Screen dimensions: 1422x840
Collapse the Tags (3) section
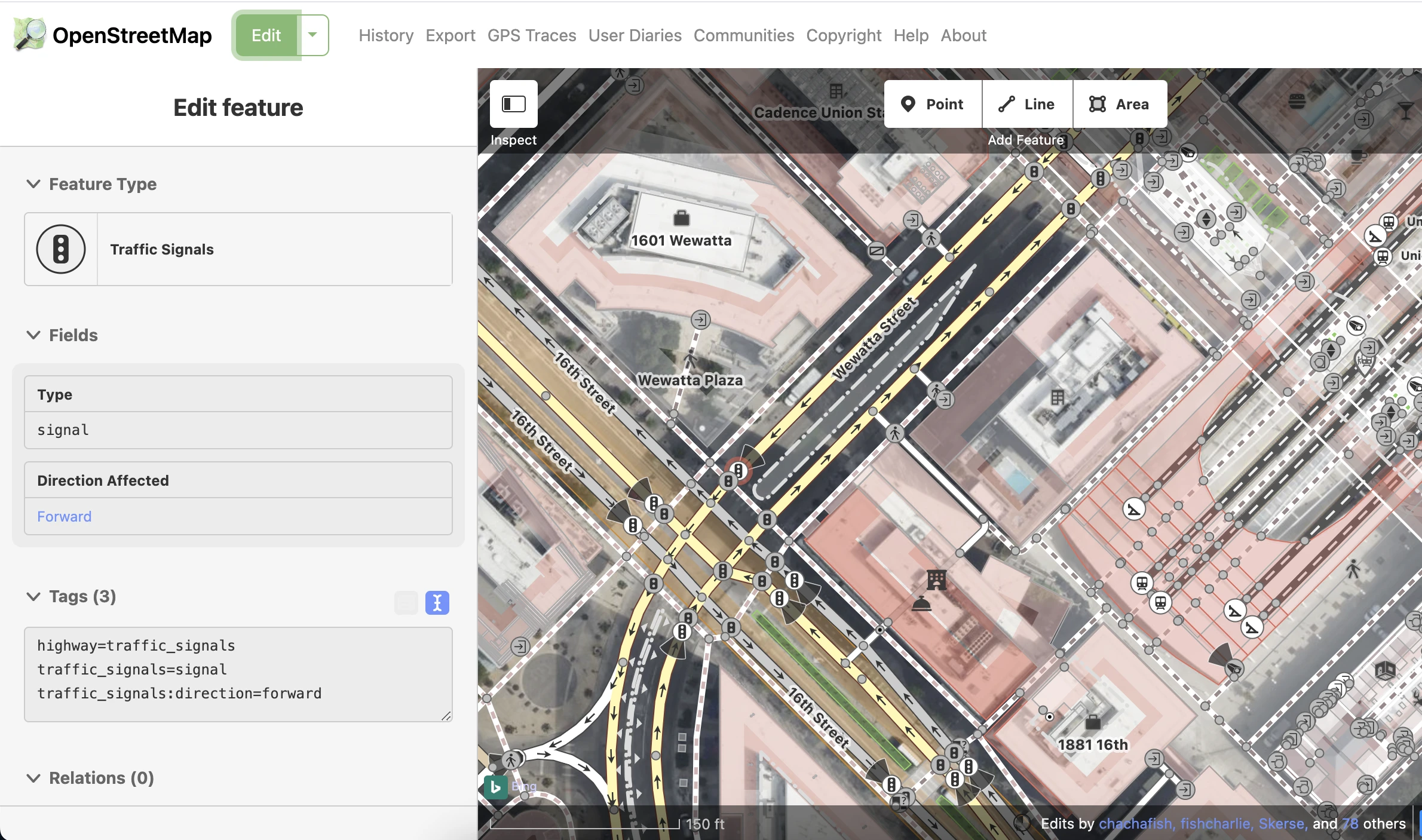[34, 596]
